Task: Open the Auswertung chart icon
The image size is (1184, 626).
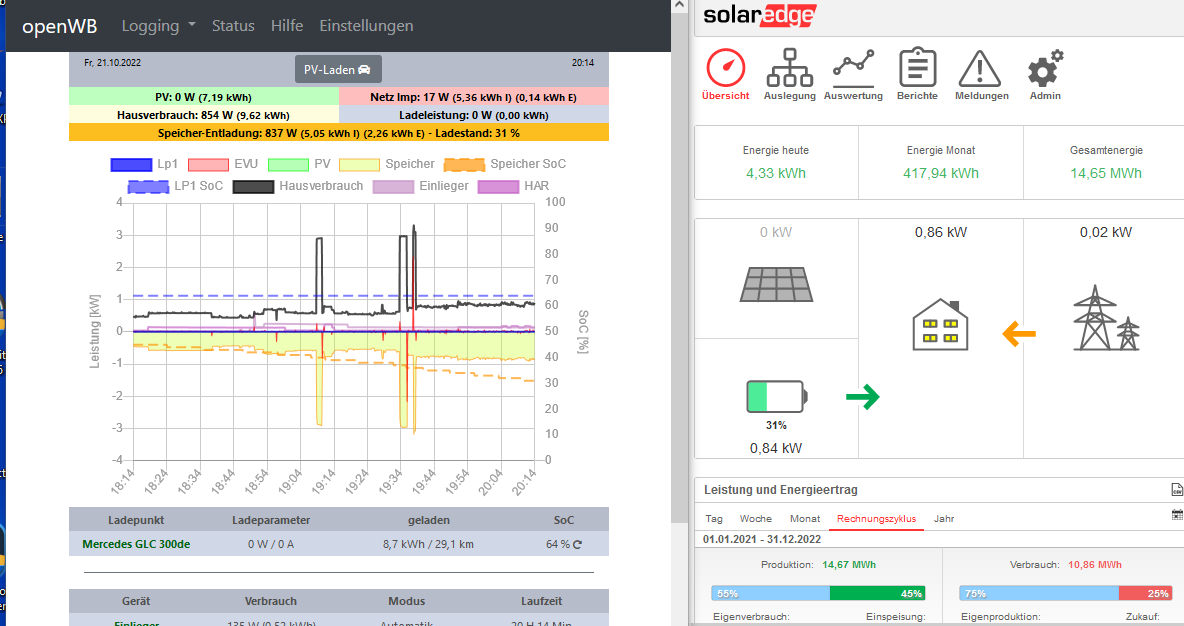Action: pos(854,70)
